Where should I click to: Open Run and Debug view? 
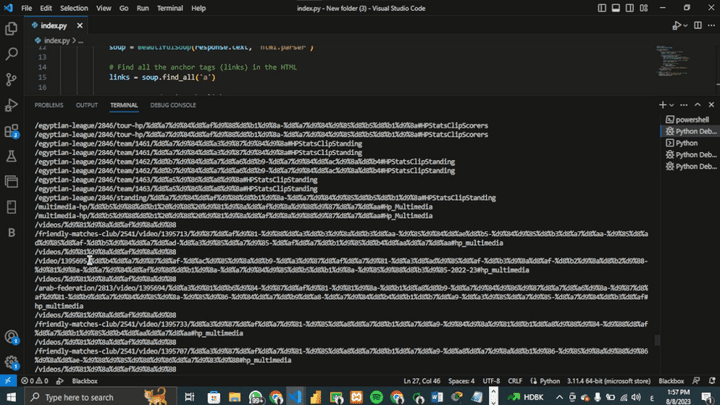coord(11,105)
